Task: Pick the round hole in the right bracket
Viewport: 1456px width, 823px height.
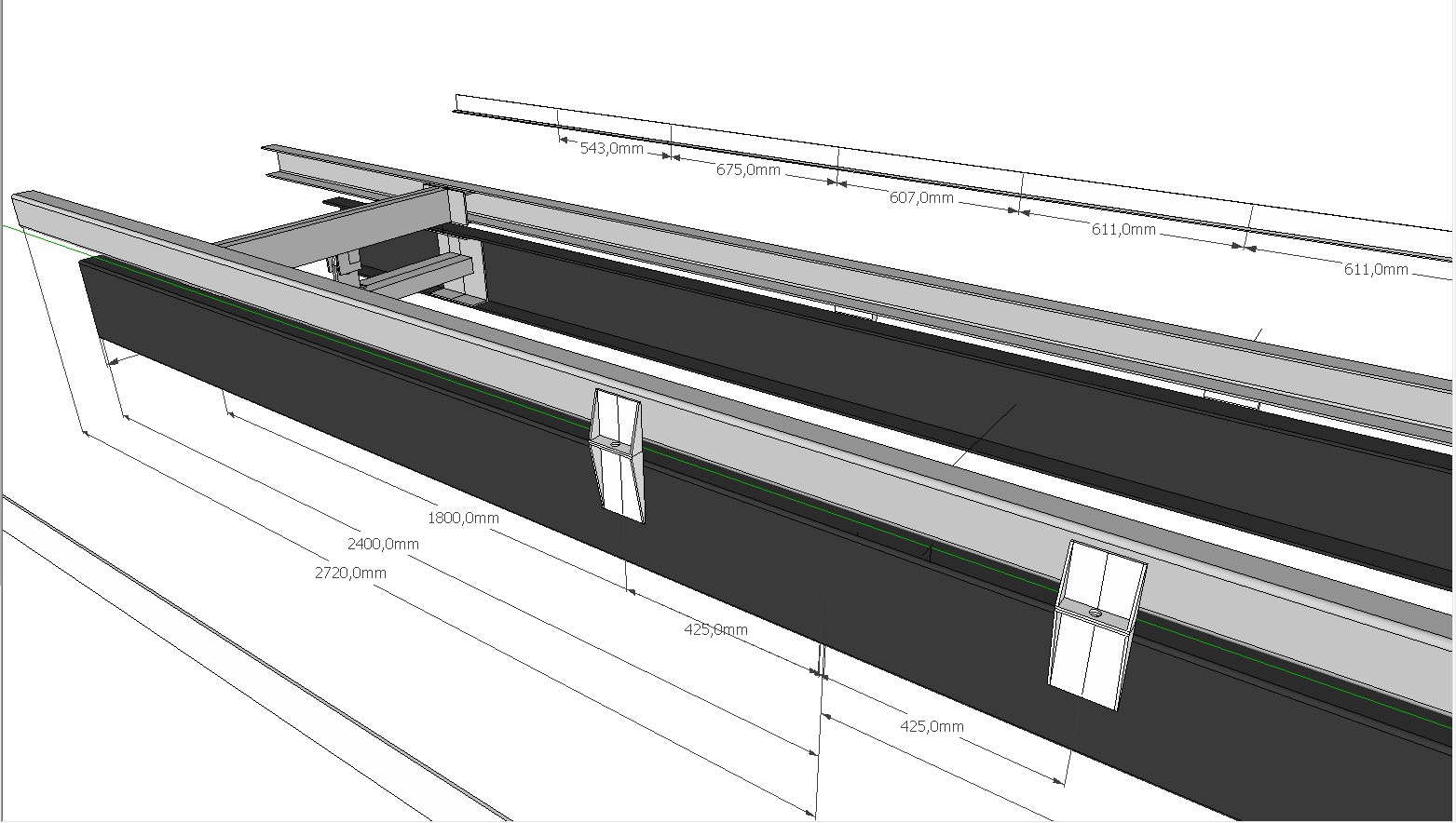Action: [x=1095, y=614]
